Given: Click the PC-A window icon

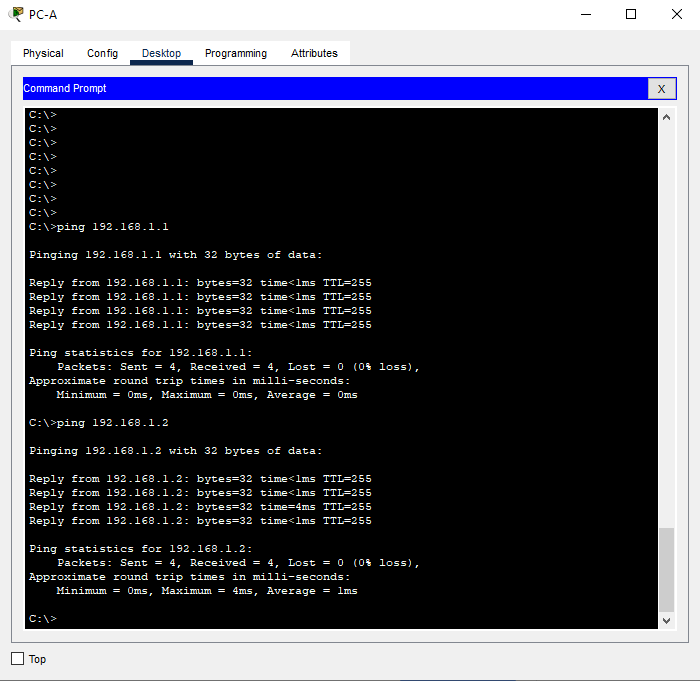Looking at the screenshot, I should pyautogui.click(x=17, y=14).
